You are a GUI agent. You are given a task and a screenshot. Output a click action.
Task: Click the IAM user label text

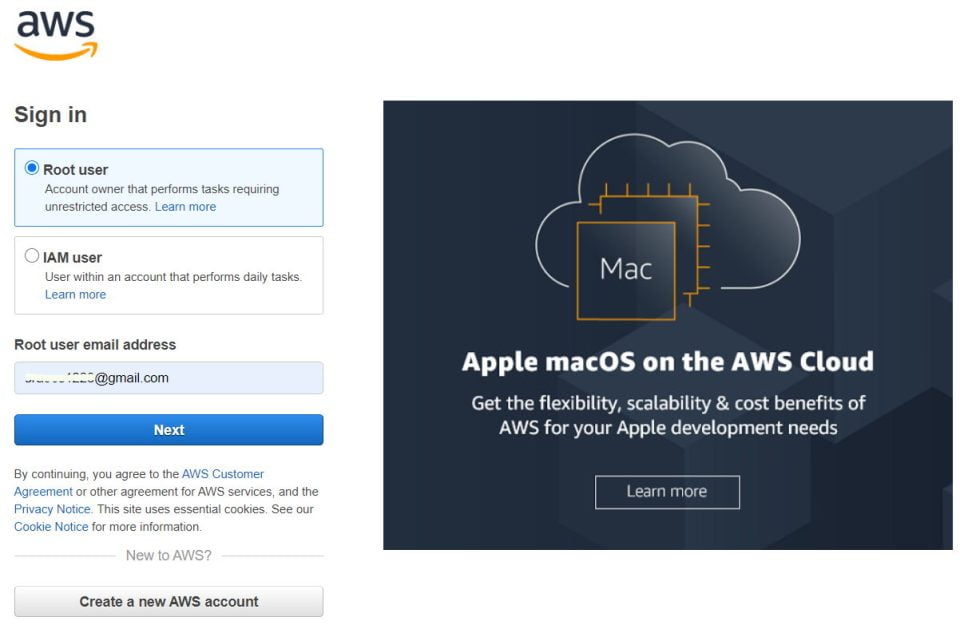pos(72,258)
